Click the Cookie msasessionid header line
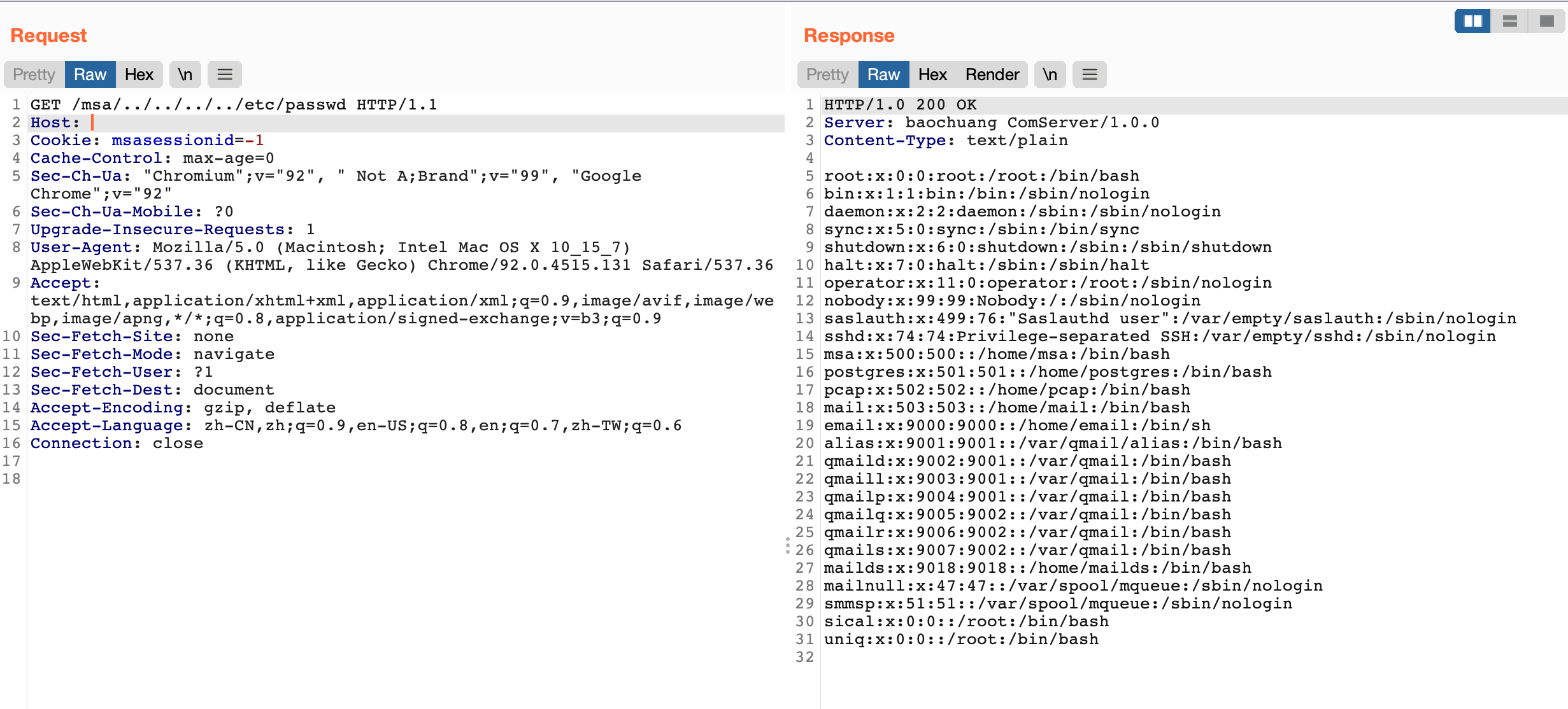The height and width of the screenshot is (709, 1568). point(147,140)
